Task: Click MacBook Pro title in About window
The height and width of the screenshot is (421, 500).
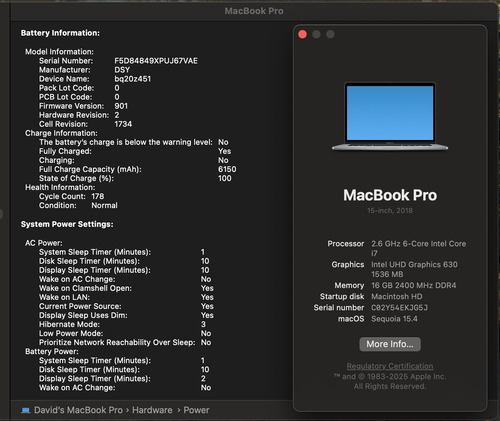Action: [390, 195]
